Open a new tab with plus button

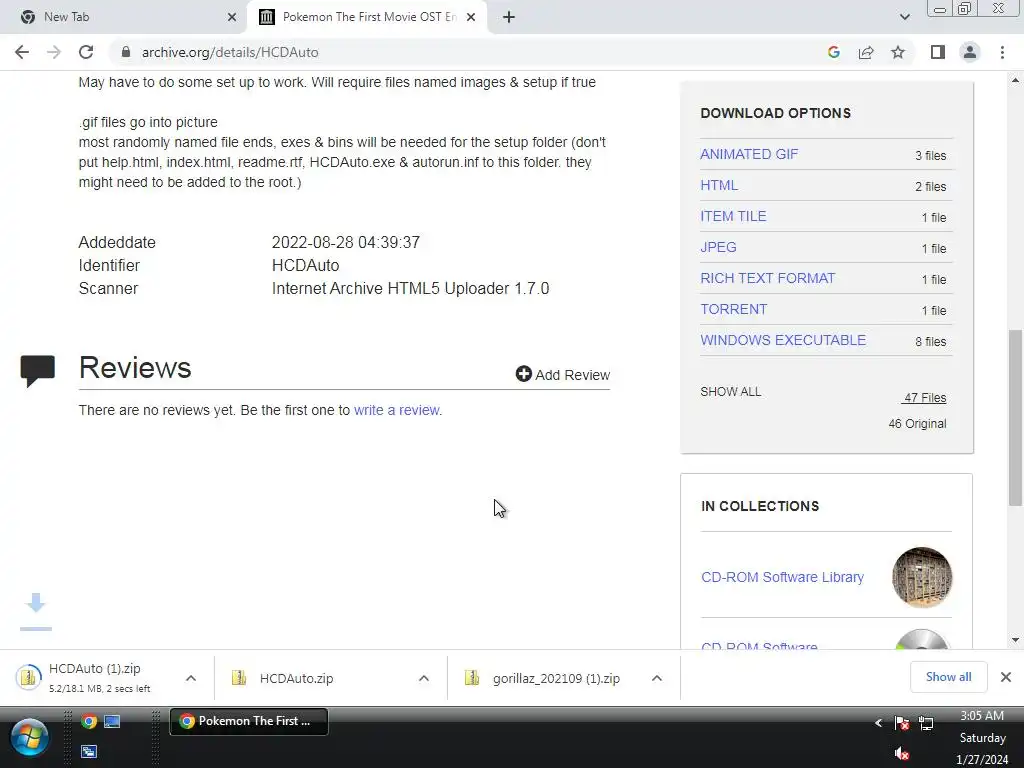coord(509,17)
